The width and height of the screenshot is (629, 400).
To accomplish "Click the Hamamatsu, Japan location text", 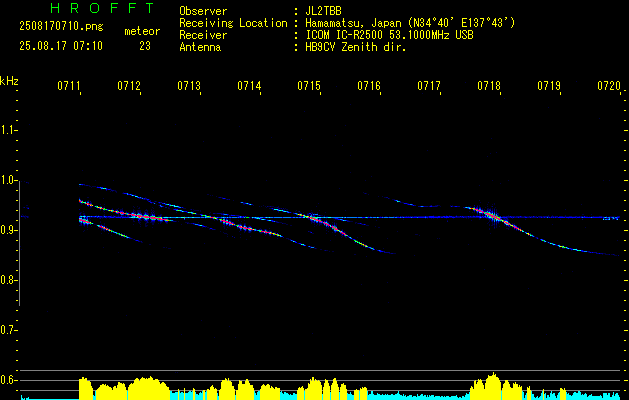I will [x=410, y=23].
